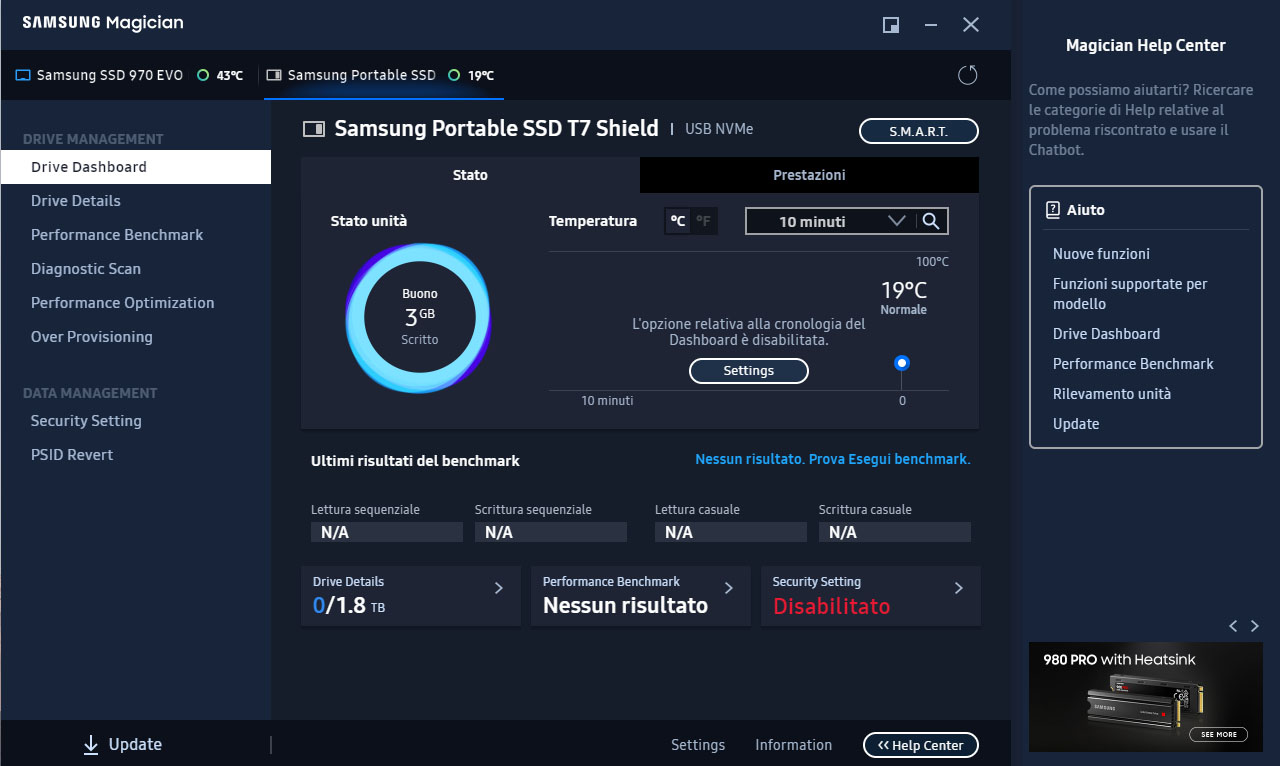
Task: Click the 0/1.8 TB capacity value
Action: pyautogui.click(x=349, y=606)
